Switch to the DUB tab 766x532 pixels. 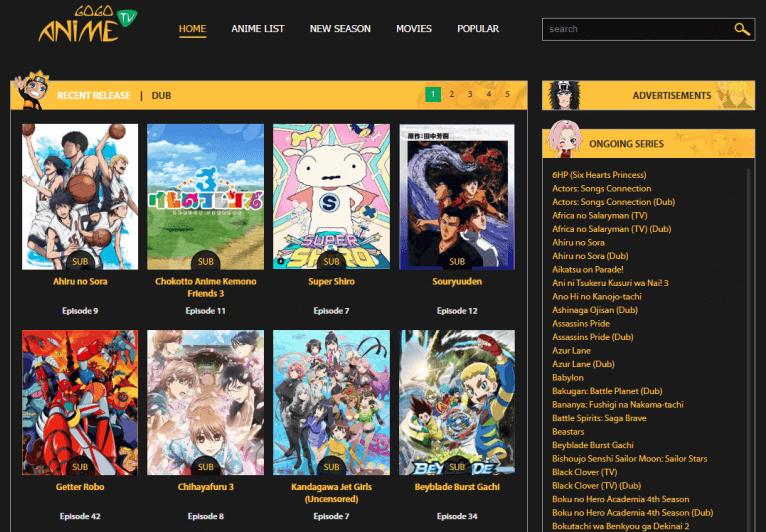click(161, 95)
